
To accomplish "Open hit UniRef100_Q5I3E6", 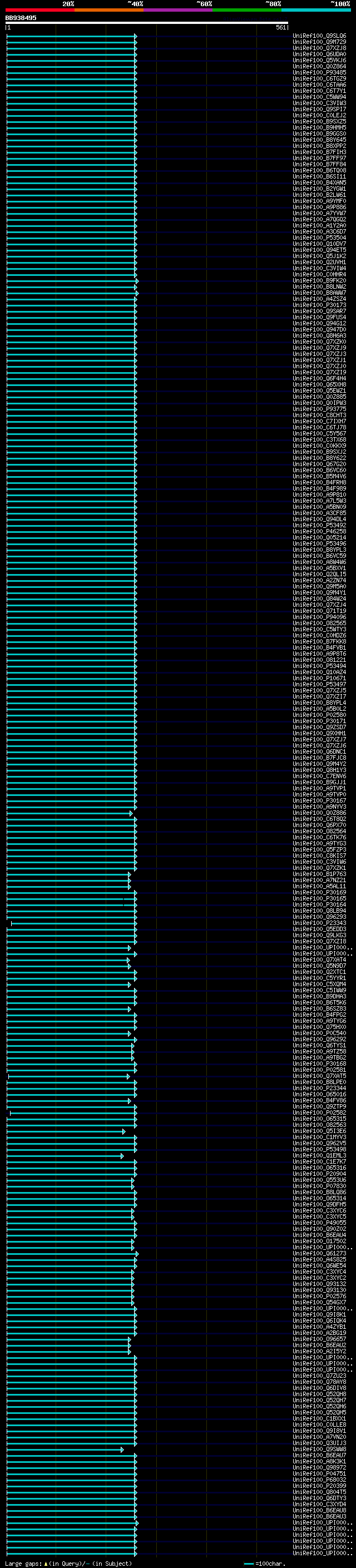I will 319,1131.
